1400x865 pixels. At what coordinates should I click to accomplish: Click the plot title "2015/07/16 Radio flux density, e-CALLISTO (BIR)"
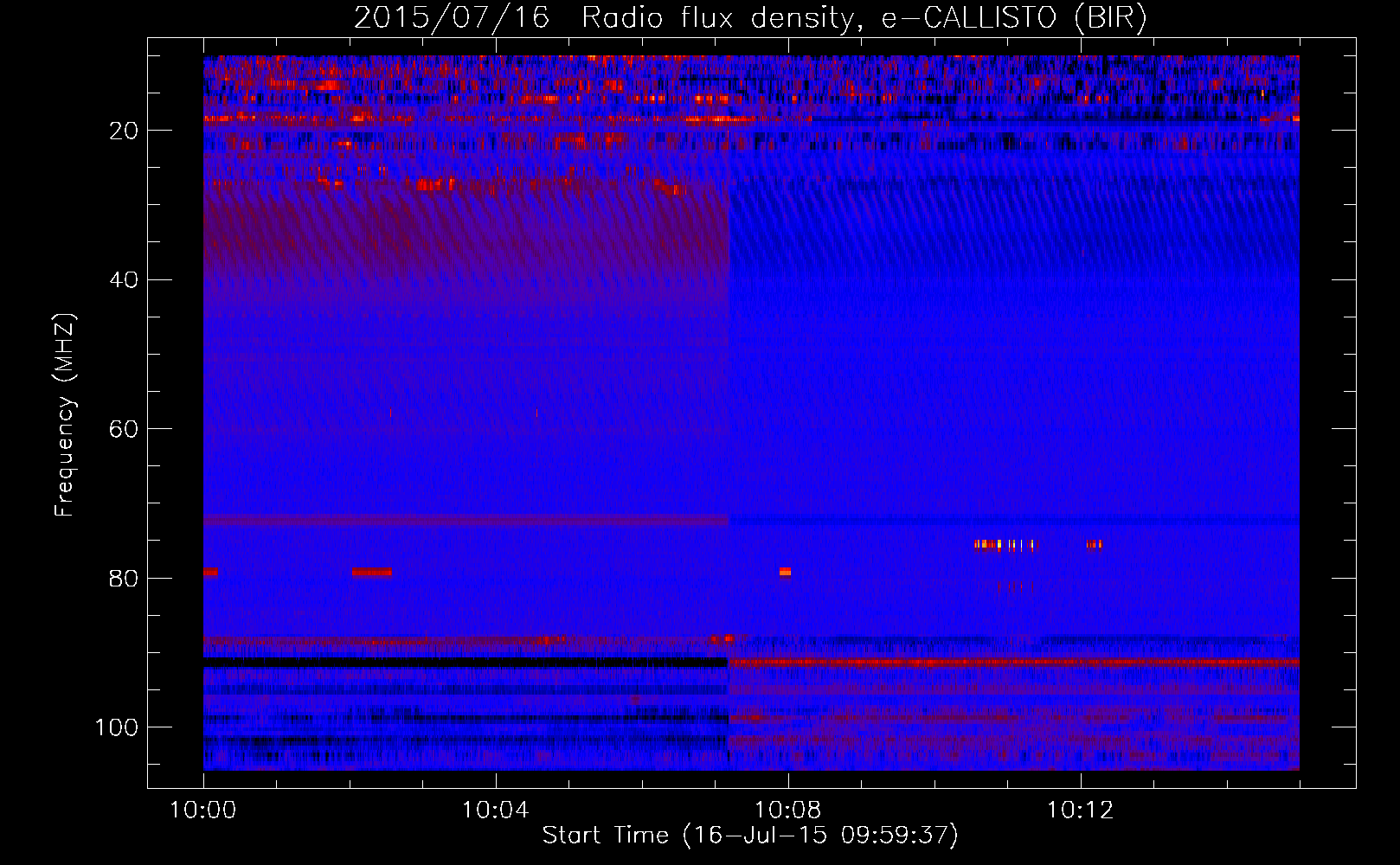[x=750, y=18]
